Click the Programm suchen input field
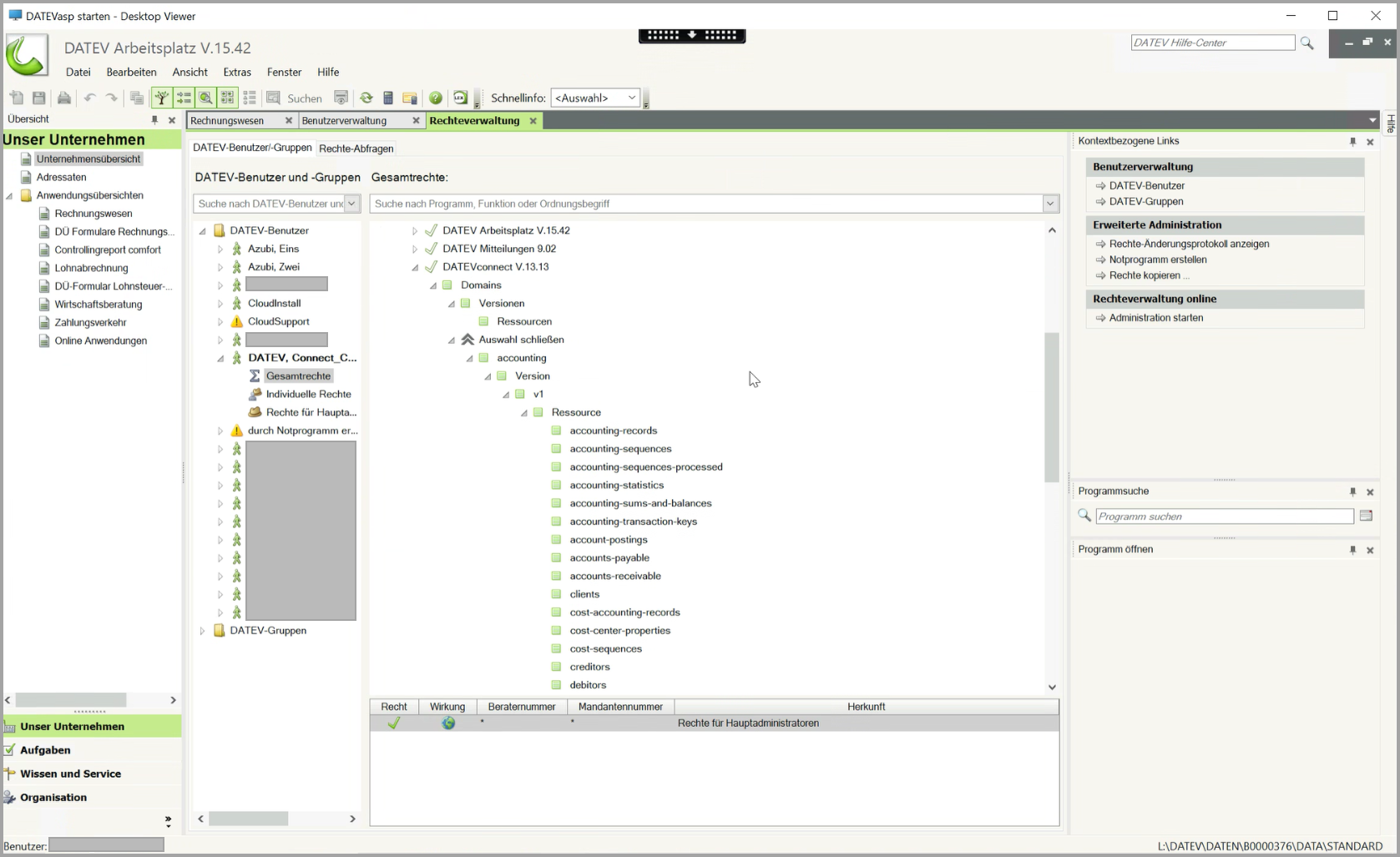Screen dimensions: 1400x857 coord(1223,517)
